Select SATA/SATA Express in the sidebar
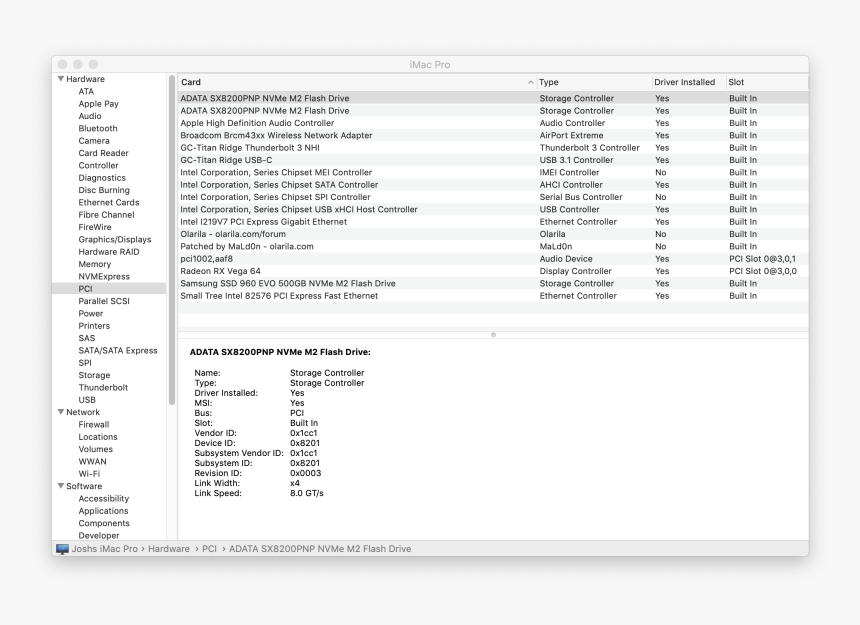 (118, 350)
